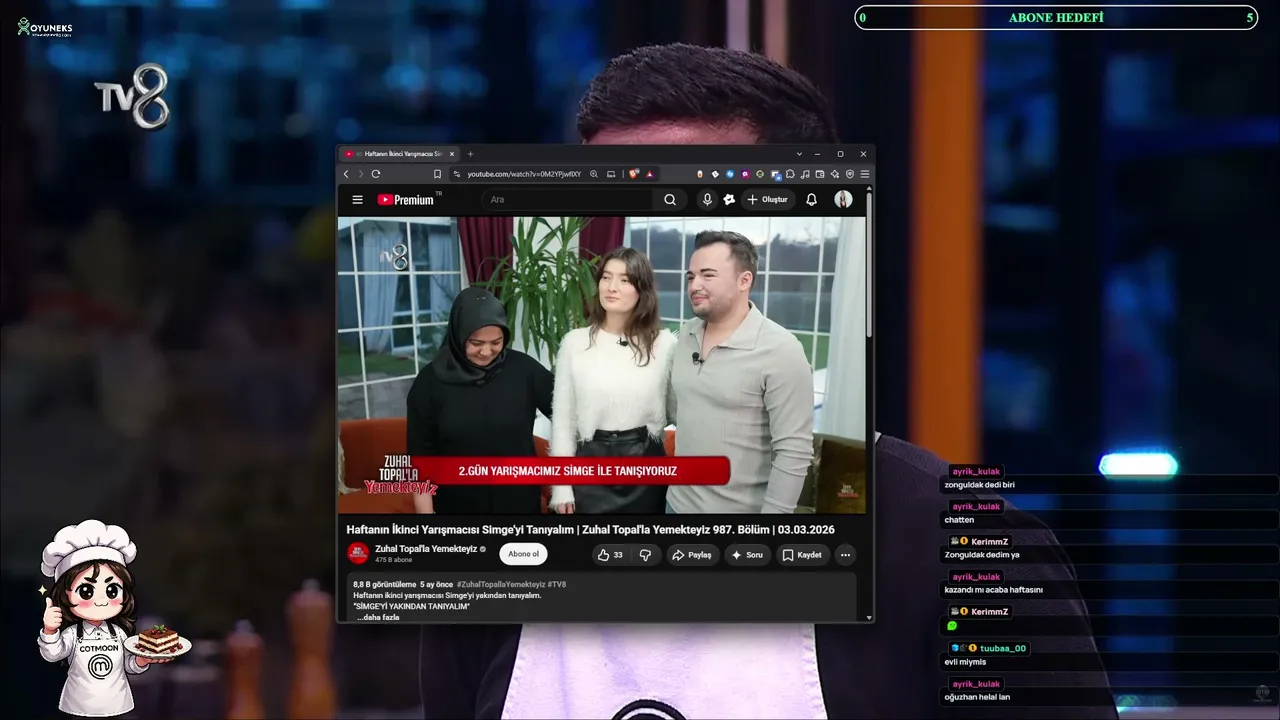The height and width of the screenshot is (720, 1280).
Task: Click the #ZuhalTopallaYemekteyiz hashtag
Action: [501, 584]
